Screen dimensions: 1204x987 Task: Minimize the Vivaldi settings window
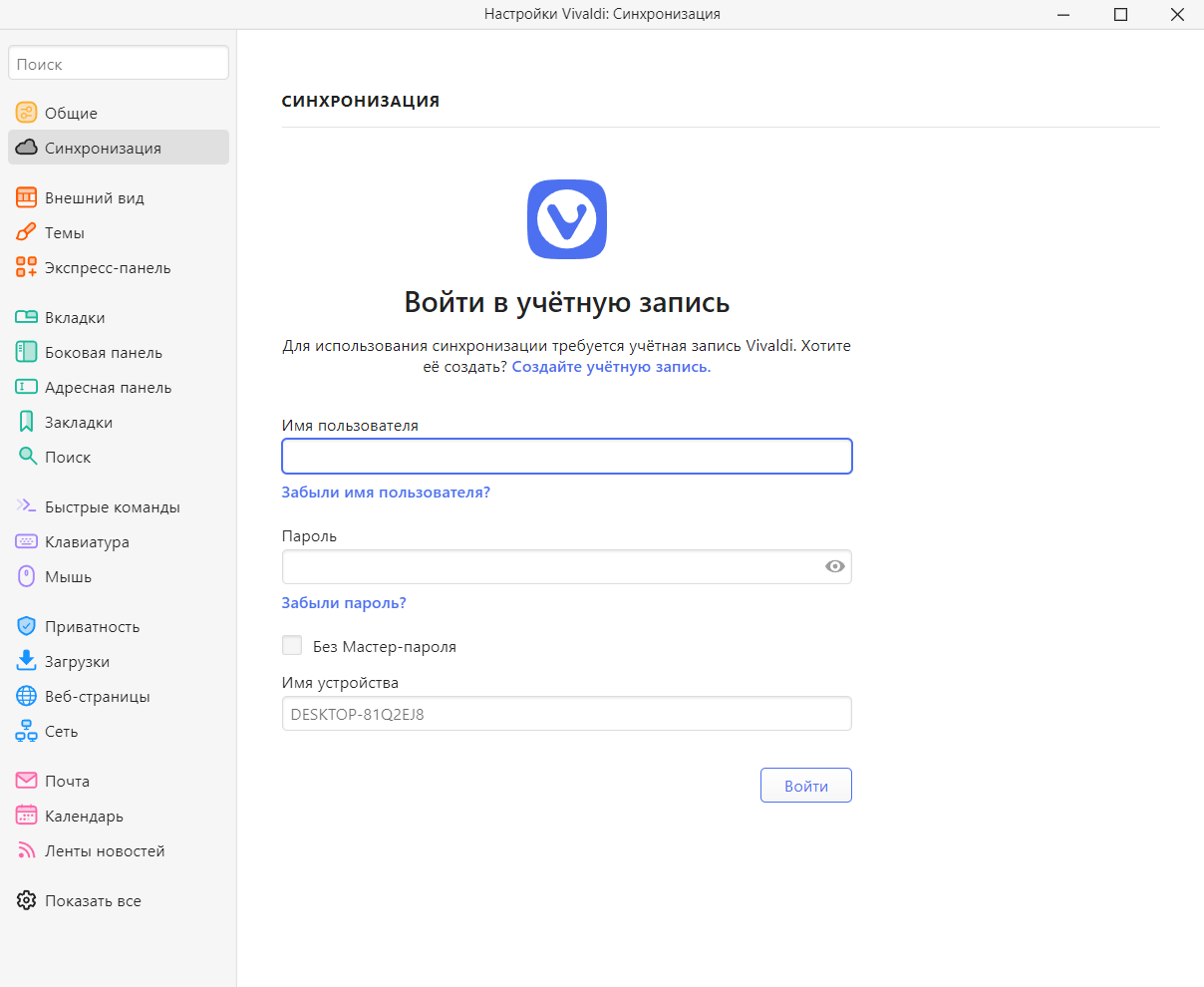[1065, 14]
